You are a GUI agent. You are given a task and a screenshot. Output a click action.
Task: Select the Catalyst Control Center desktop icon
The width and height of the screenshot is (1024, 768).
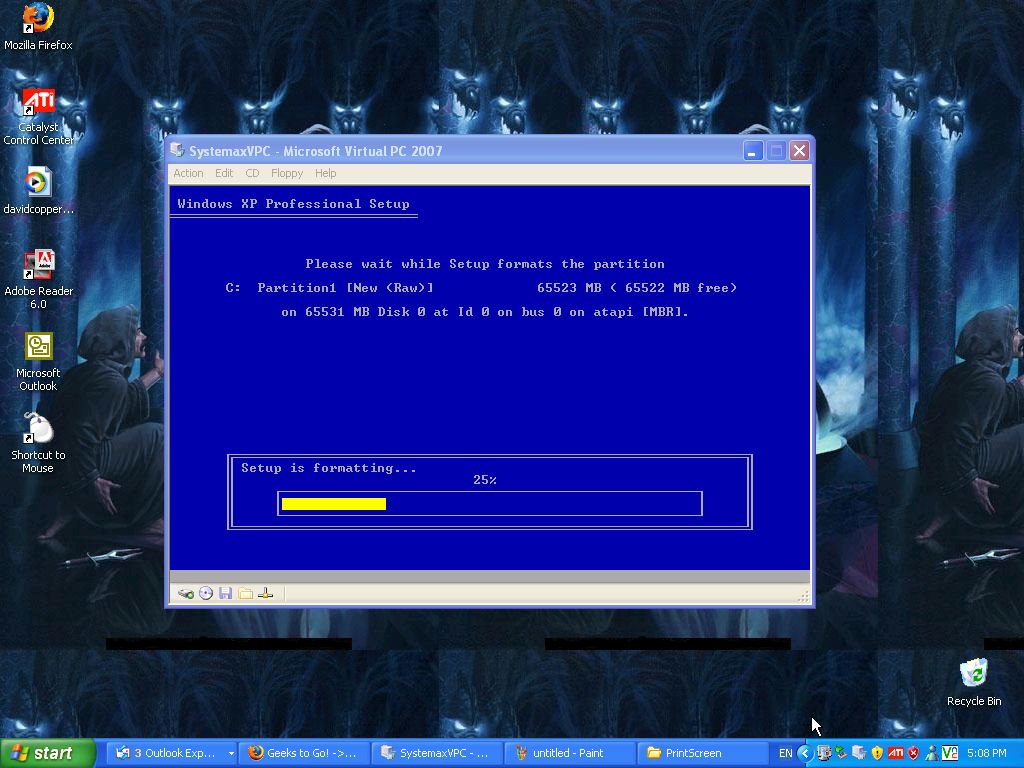pos(38,118)
